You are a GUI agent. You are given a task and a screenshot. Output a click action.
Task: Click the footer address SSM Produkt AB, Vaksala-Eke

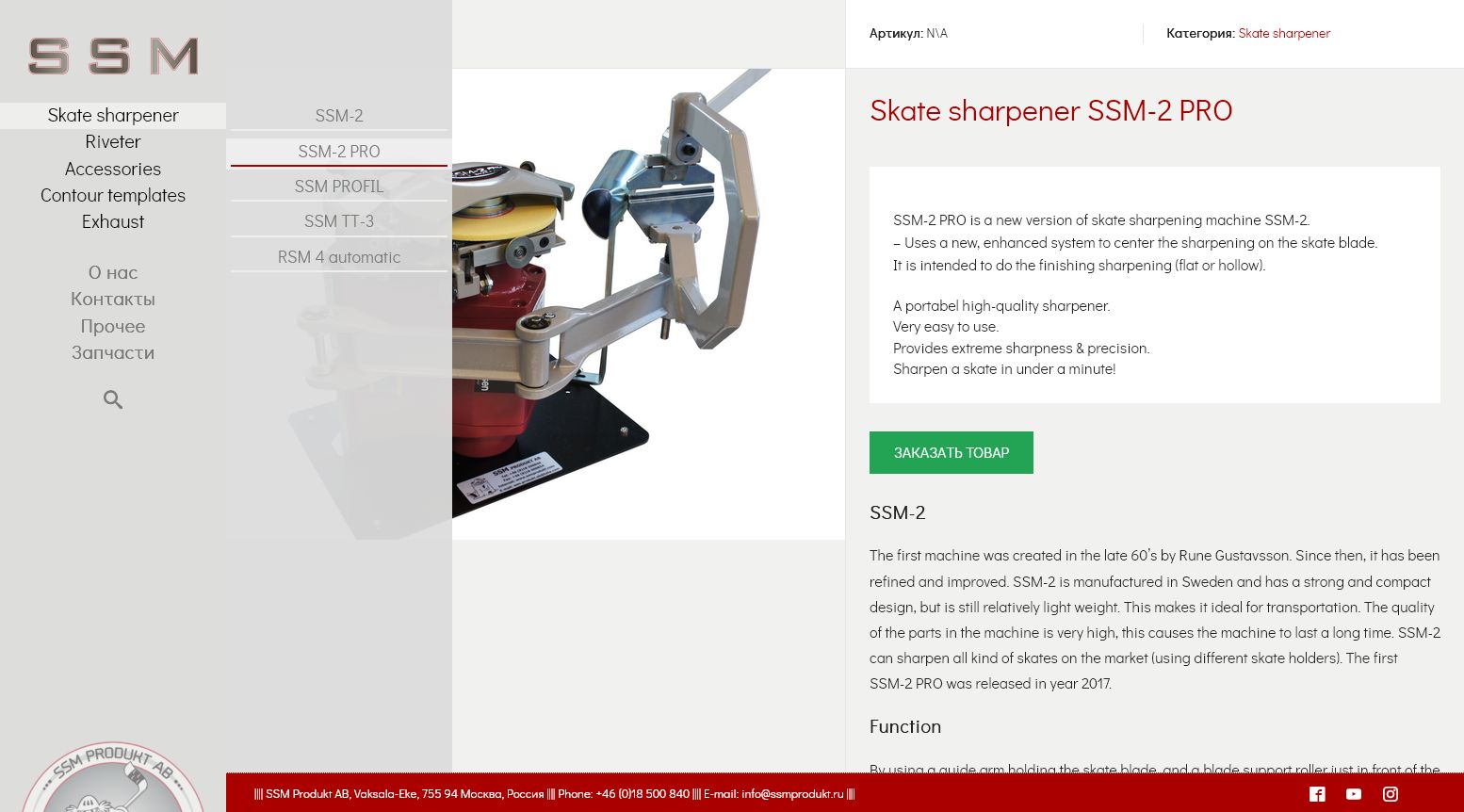pyautogui.click(x=342, y=794)
